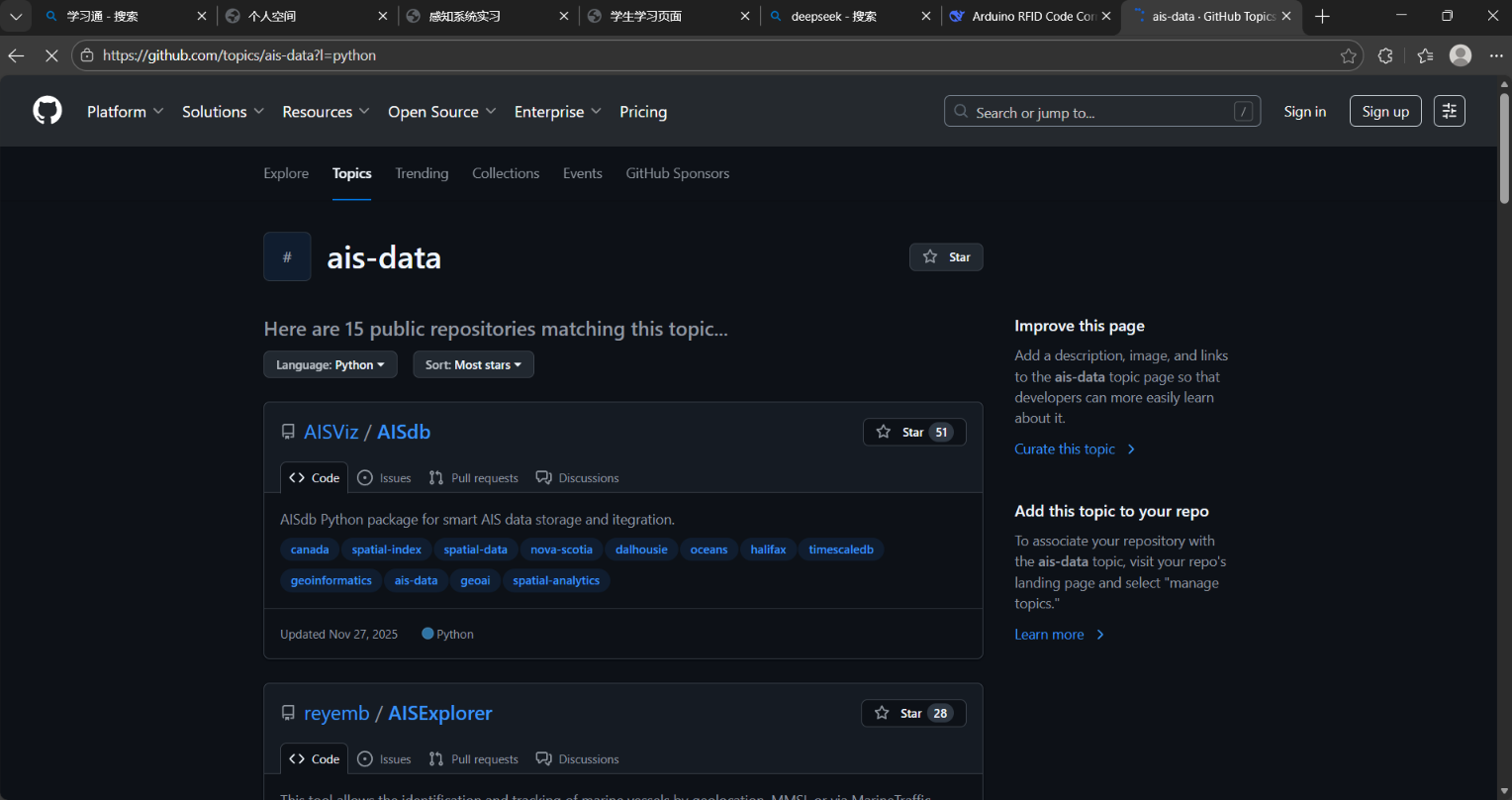Open the Pricing page
The width and height of the screenshot is (1512, 800).
coord(643,112)
